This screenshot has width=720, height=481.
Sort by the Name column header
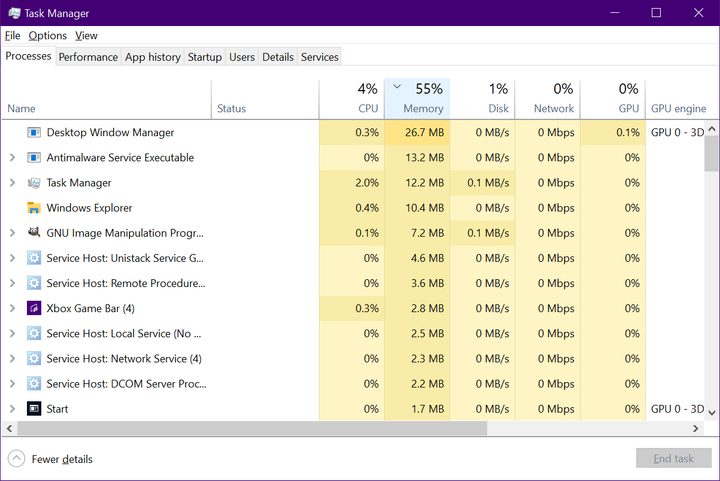(106, 100)
